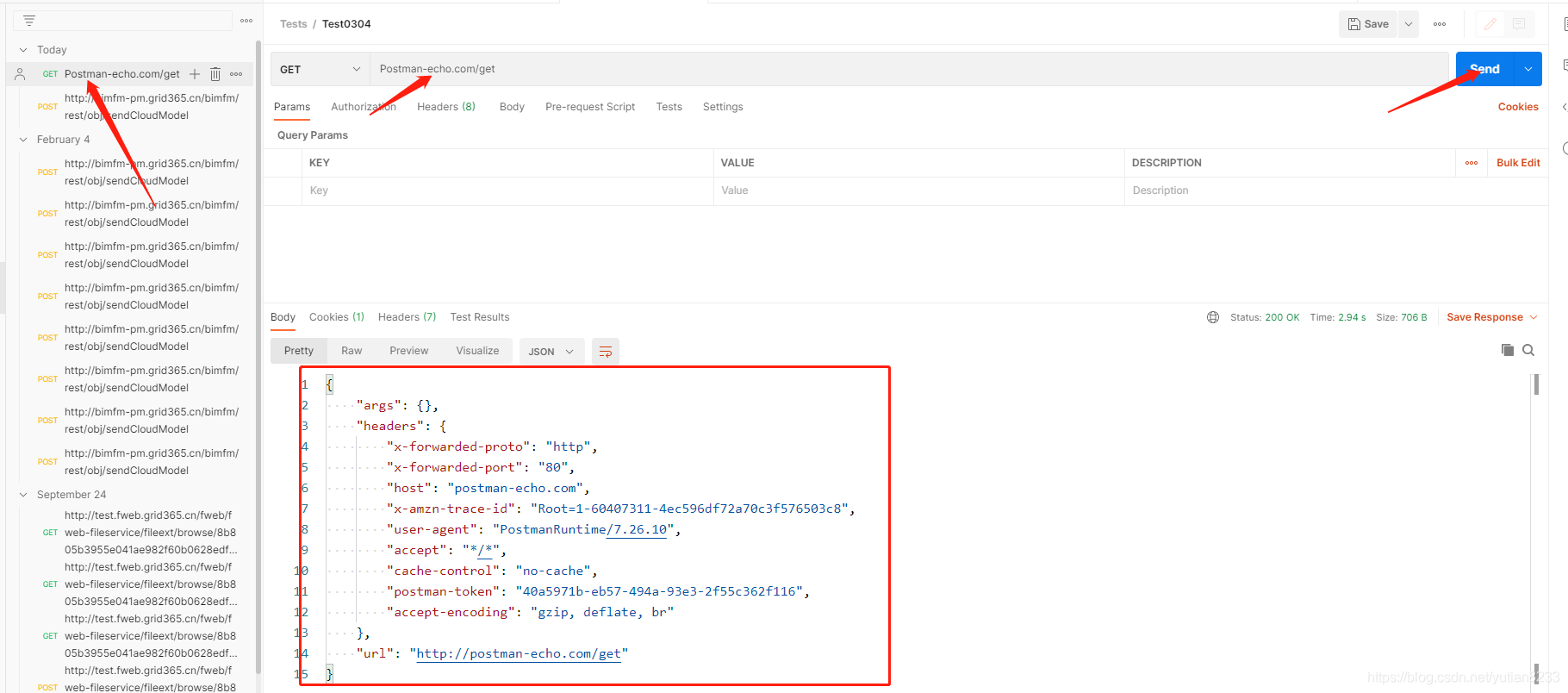Image resolution: width=1568 pixels, height=693 pixels.
Task: Click the Save button
Action: pyautogui.click(x=1368, y=24)
